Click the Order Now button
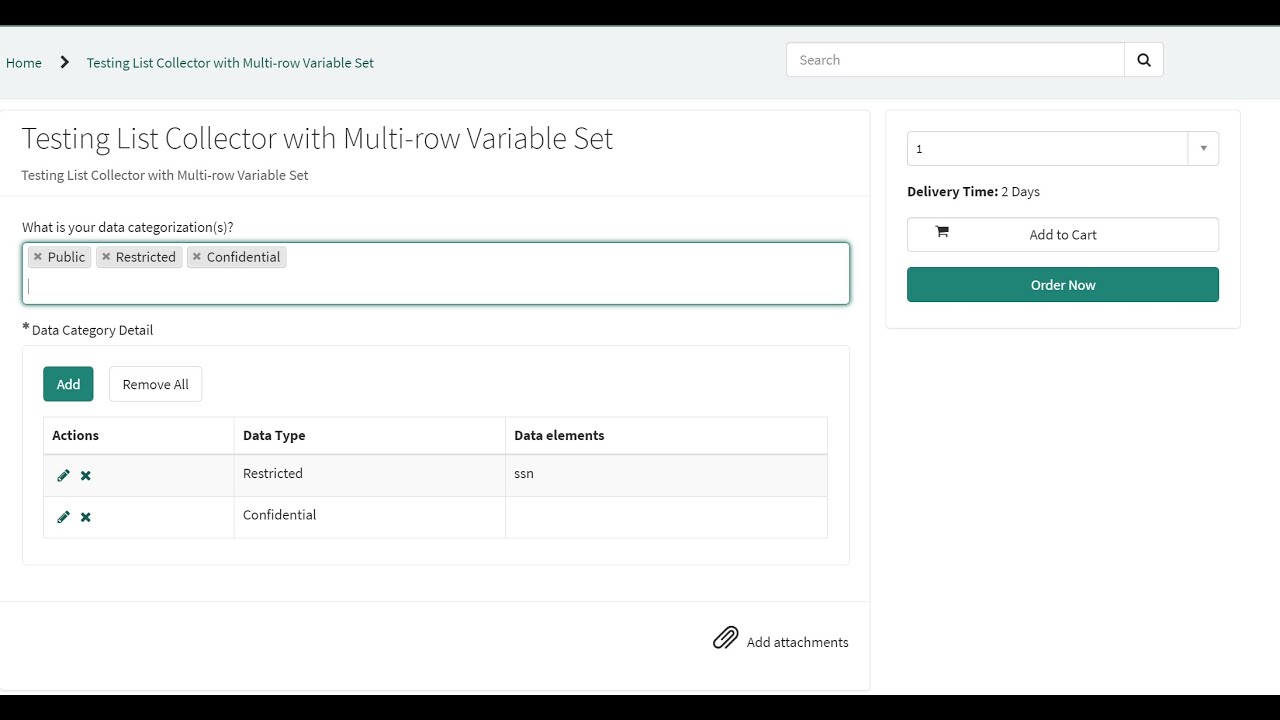 point(1062,284)
